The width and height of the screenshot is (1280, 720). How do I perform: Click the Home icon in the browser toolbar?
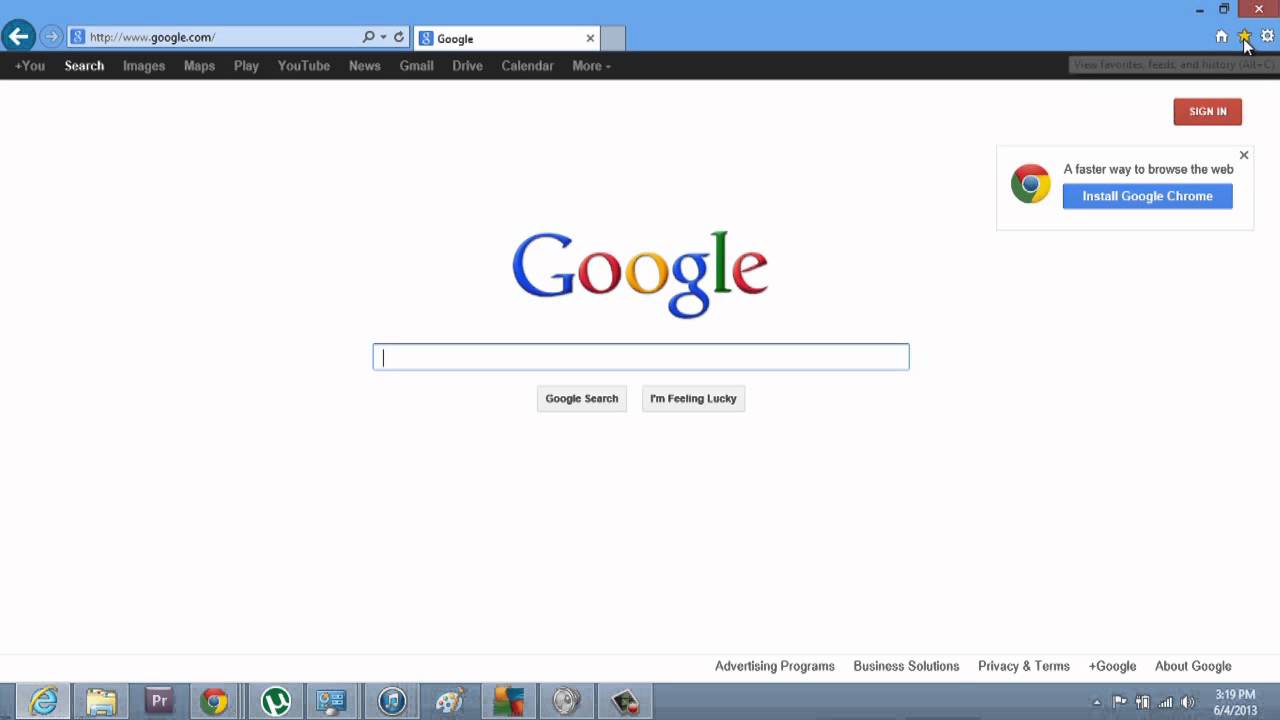1221,36
